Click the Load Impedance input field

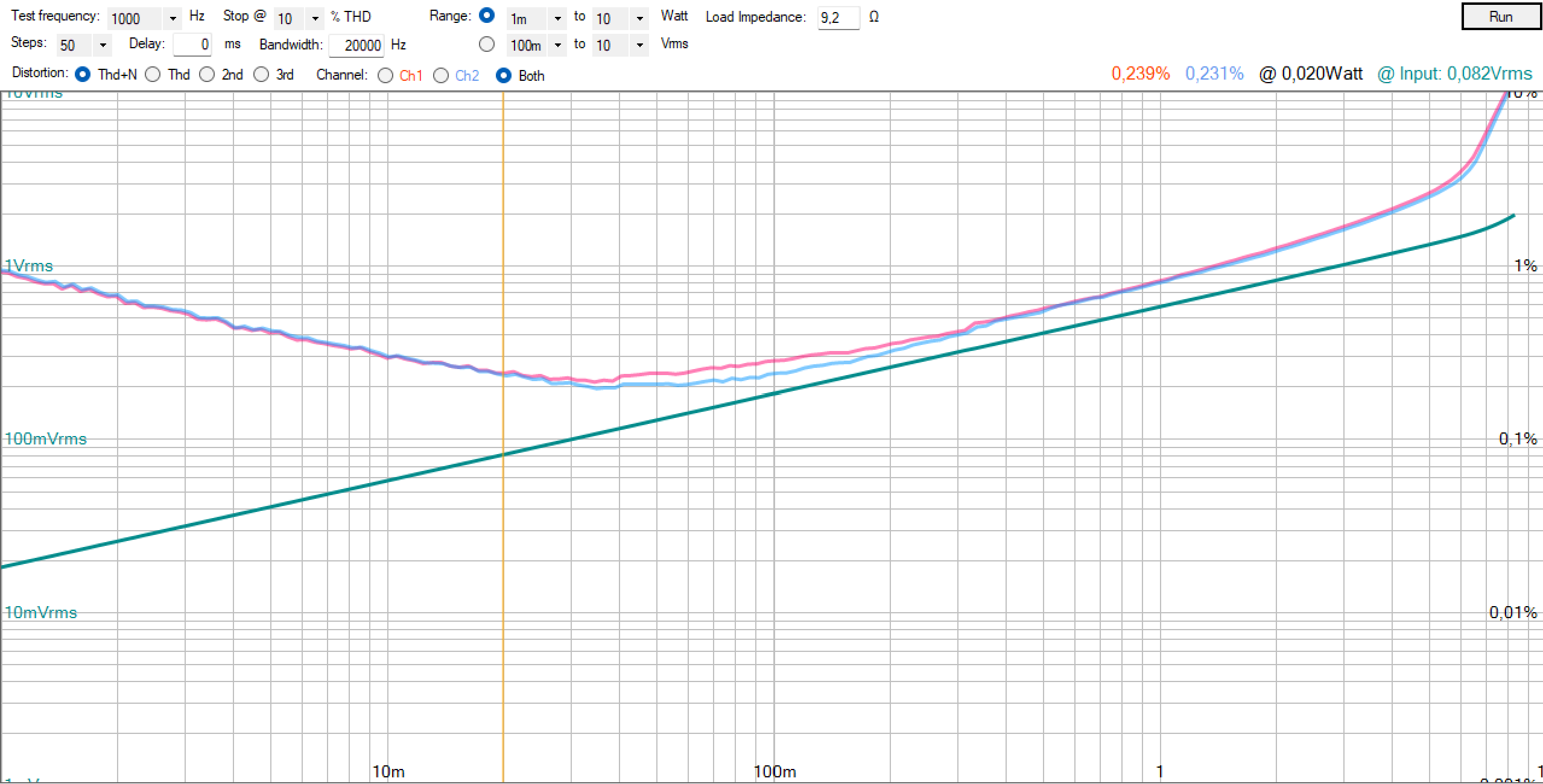[838, 18]
